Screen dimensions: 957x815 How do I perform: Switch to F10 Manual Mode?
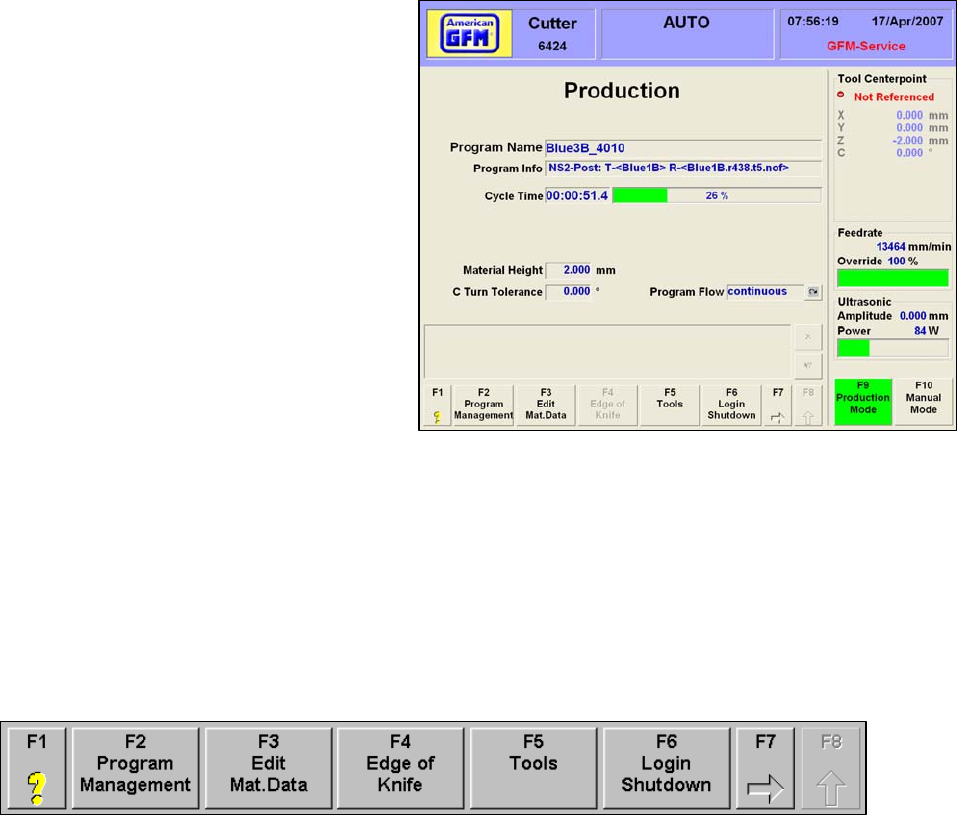click(x=923, y=401)
